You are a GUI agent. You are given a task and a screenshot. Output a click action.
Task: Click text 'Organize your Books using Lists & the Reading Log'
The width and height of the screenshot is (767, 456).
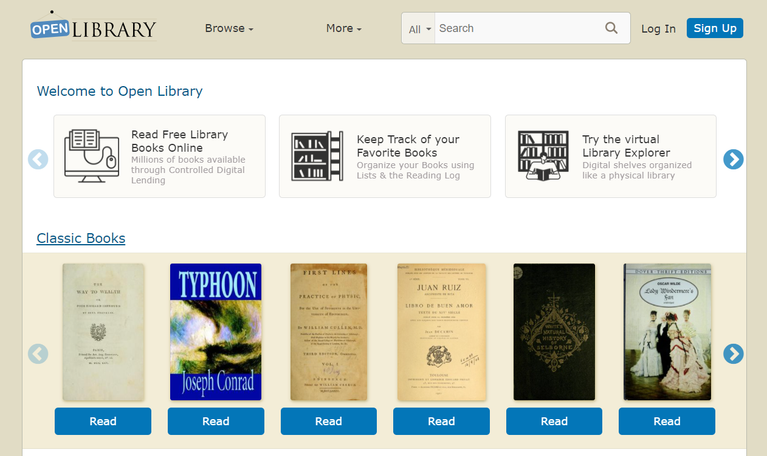(415, 170)
